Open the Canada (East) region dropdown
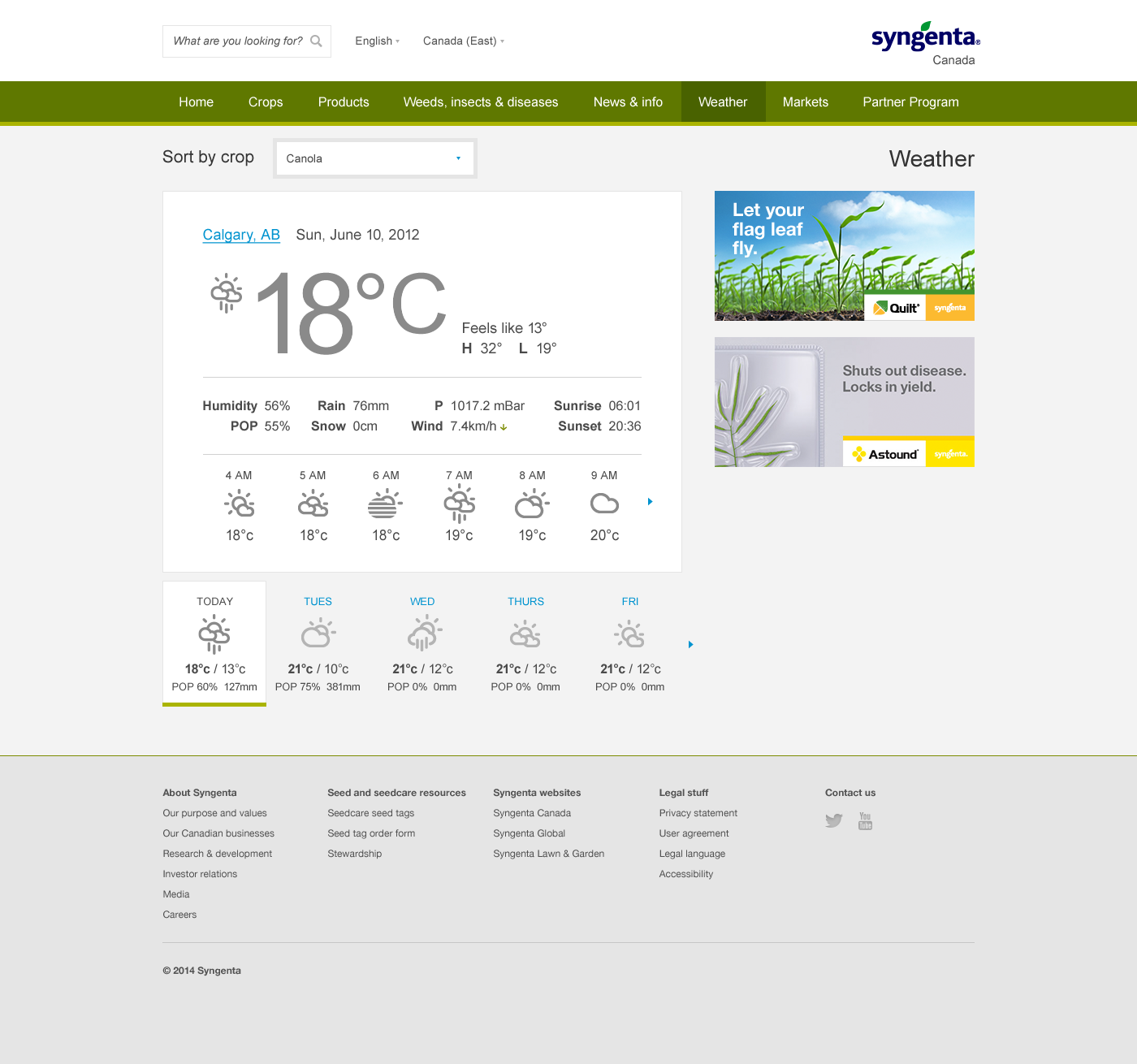 (463, 41)
